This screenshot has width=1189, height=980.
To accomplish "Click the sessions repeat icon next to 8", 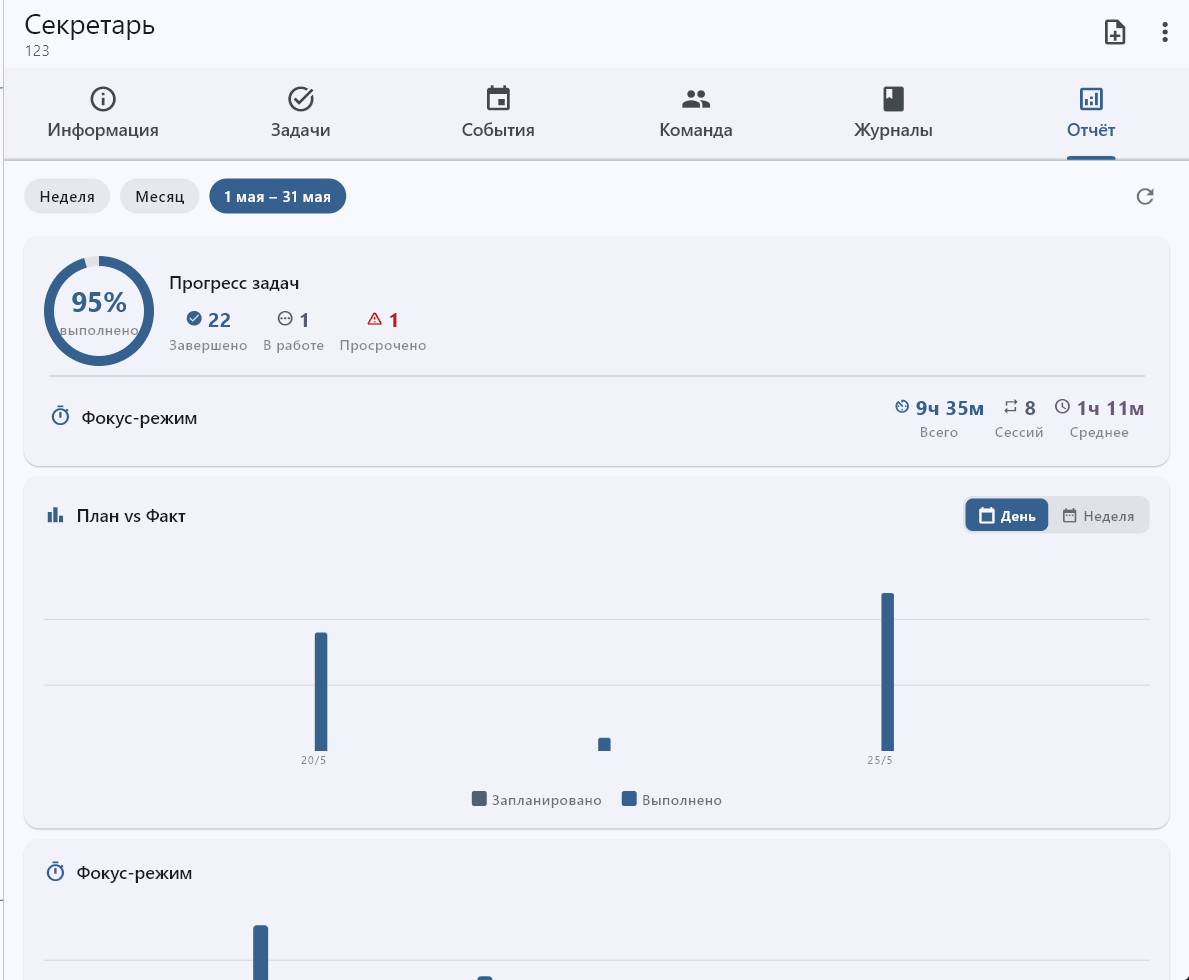I will coord(1011,407).
